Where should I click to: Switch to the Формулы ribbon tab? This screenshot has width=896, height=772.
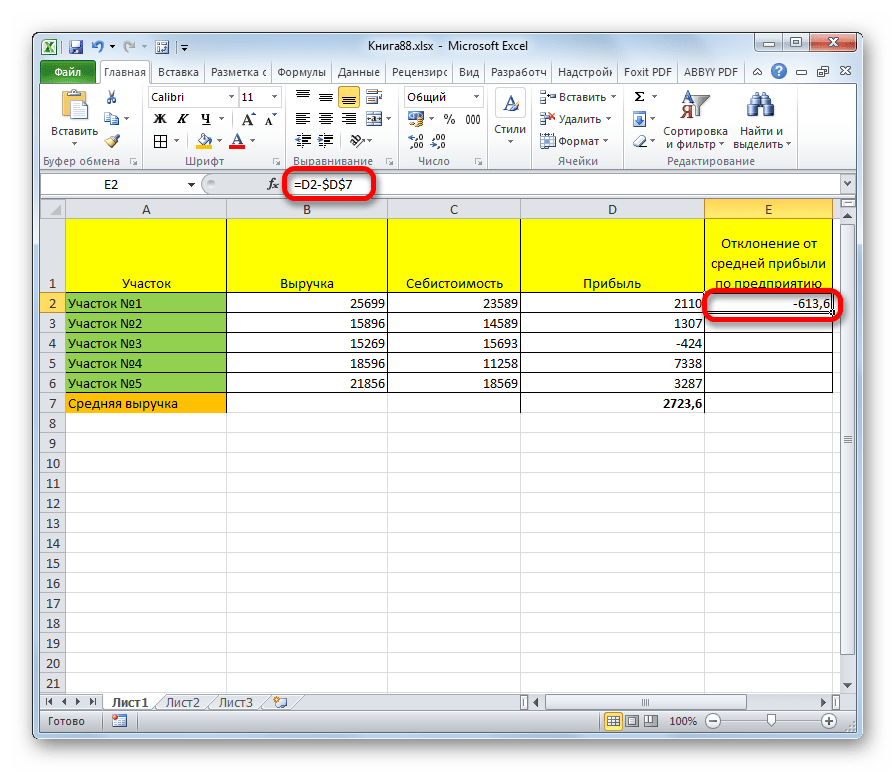pos(301,72)
